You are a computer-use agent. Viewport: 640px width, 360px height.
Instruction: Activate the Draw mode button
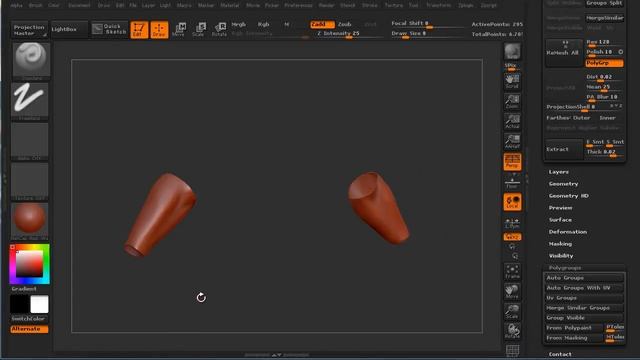(x=159, y=29)
